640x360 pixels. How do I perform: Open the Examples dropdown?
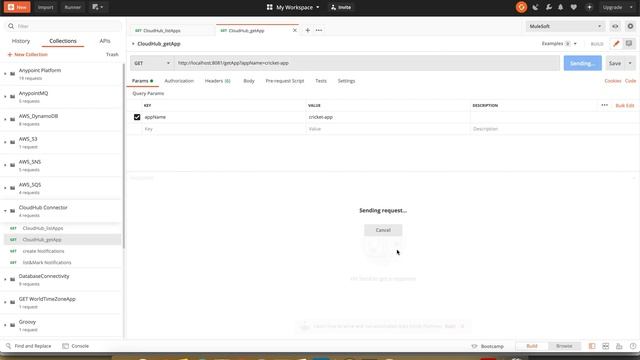click(x=559, y=43)
